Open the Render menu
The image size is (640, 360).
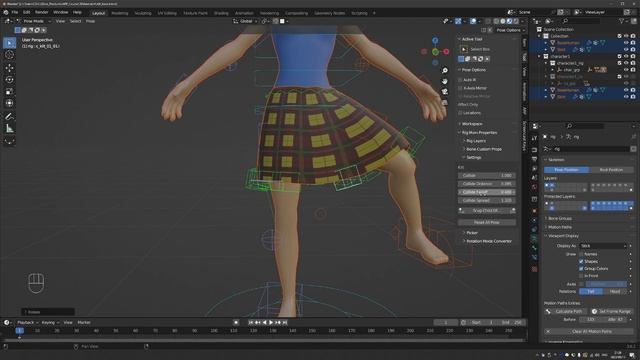[41, 12]
